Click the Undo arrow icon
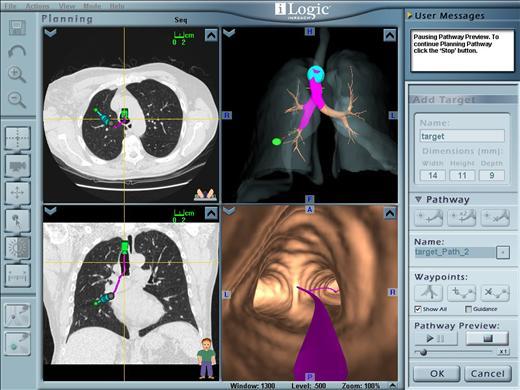The height and width of the screenshot is (390, 520). pyautogui.click(x=17, y=51)
